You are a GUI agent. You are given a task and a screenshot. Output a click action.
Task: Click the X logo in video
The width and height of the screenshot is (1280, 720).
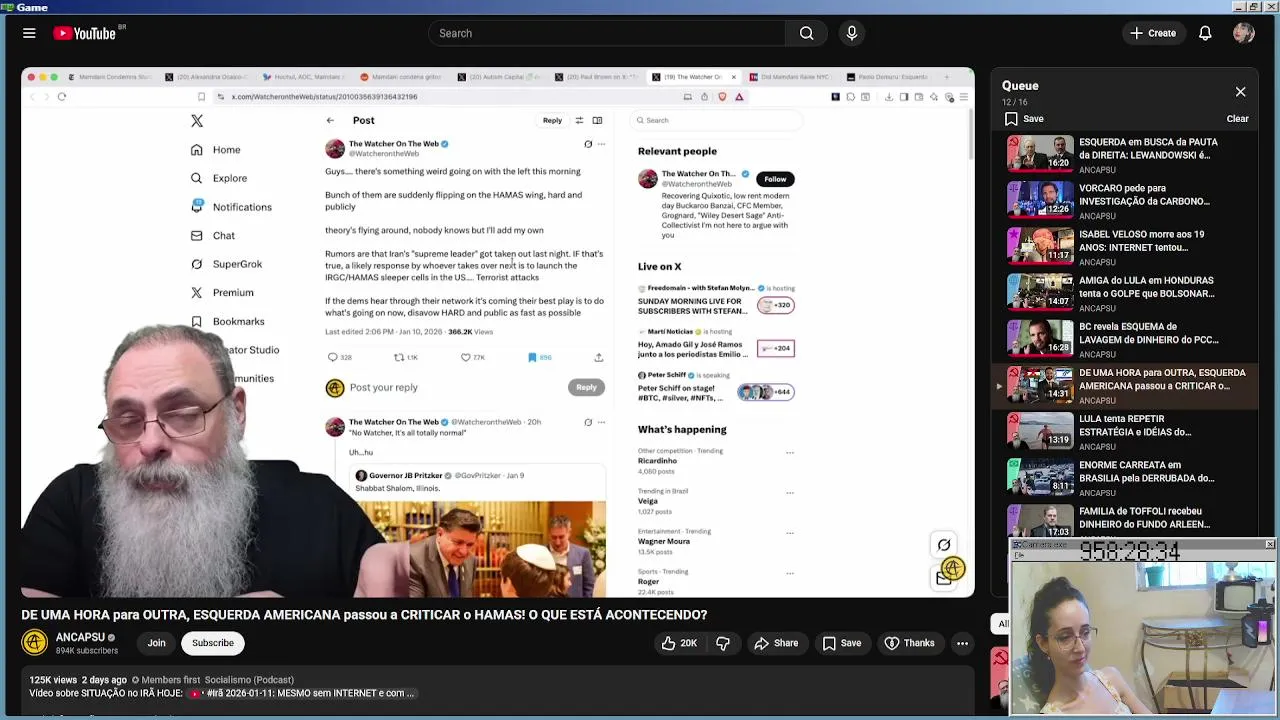tap(197, 121)
